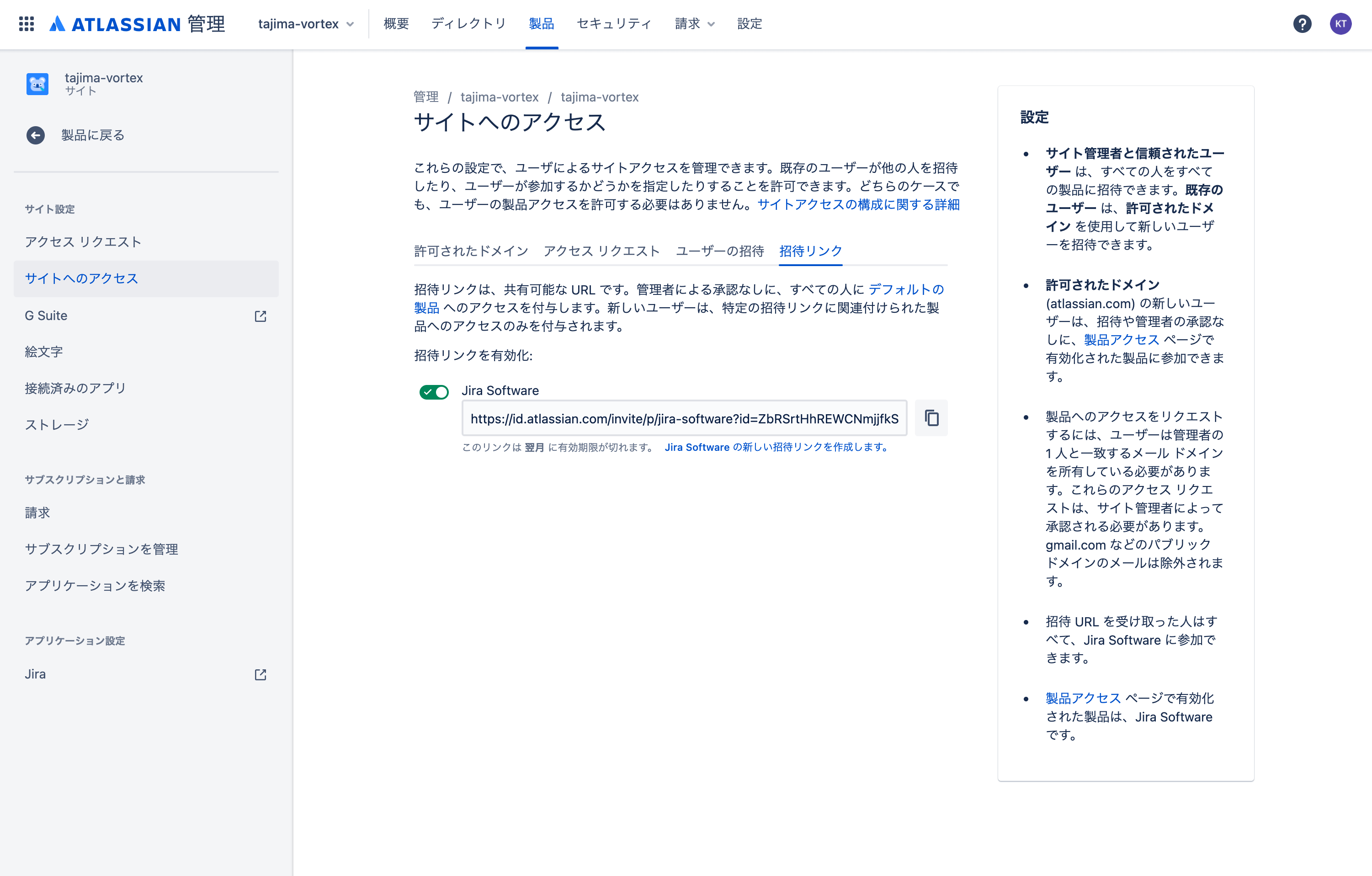1372x876 pixels.
Task: Click the Atlassian logo
Action: pyautogui.click(x=137, y=23)
